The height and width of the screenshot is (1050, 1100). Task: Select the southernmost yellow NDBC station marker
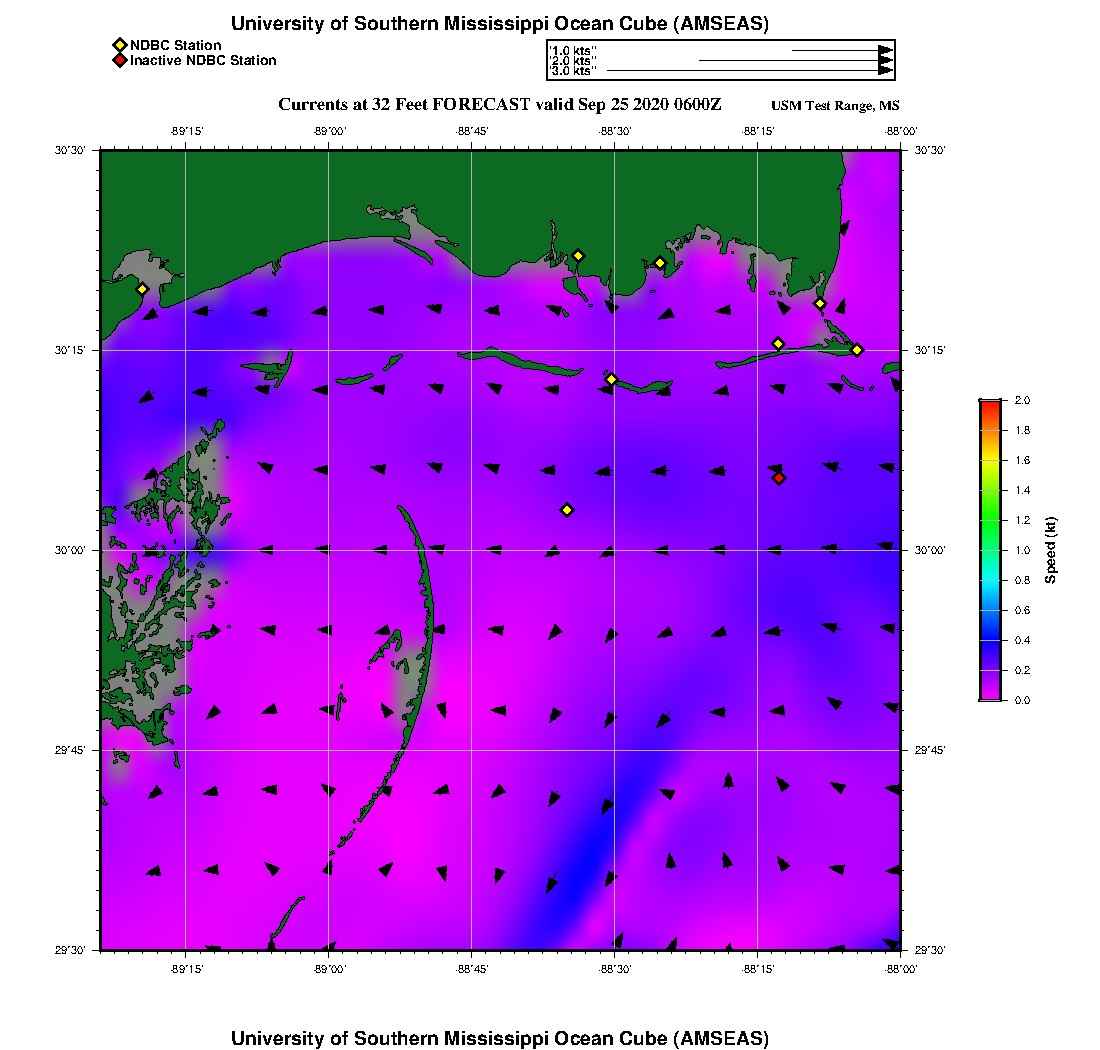pos(567,510)
